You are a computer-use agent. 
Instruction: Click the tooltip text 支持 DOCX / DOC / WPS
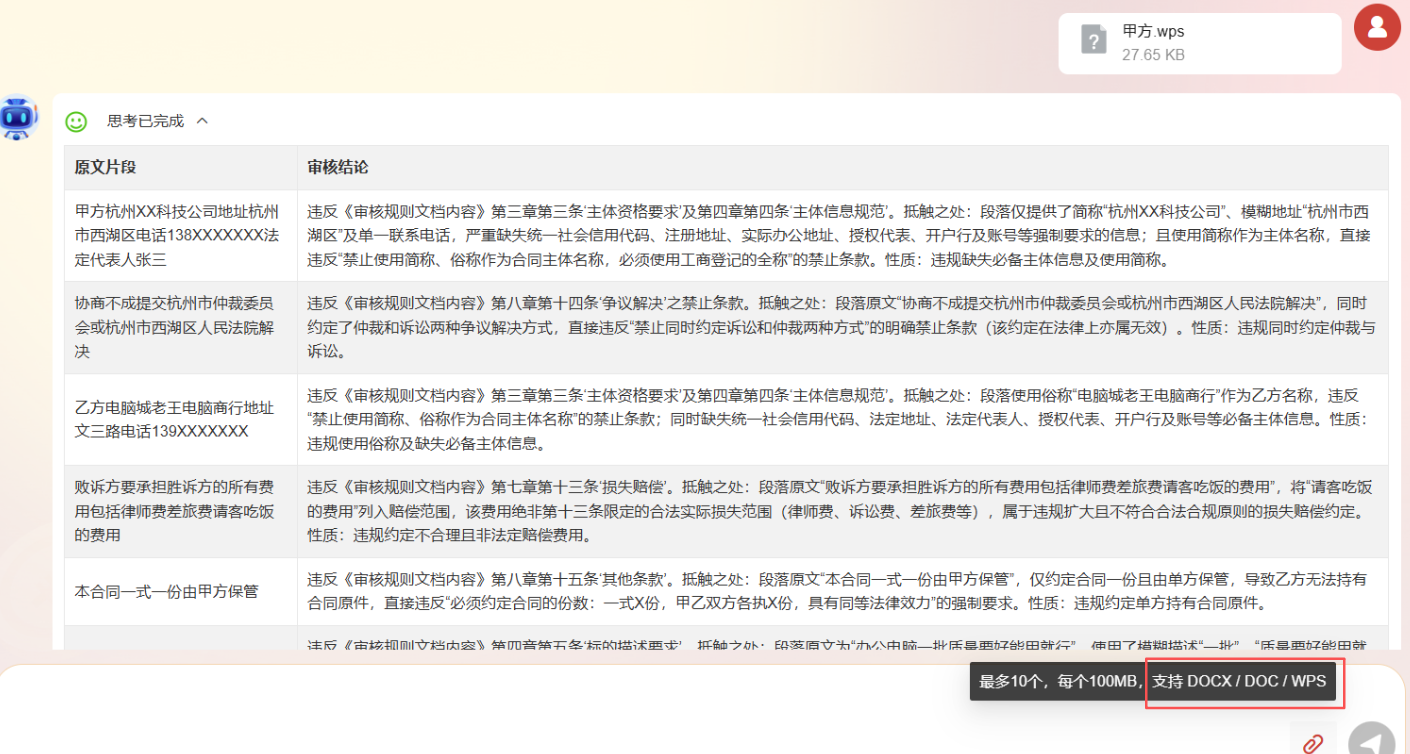[x=1239, y=682]
